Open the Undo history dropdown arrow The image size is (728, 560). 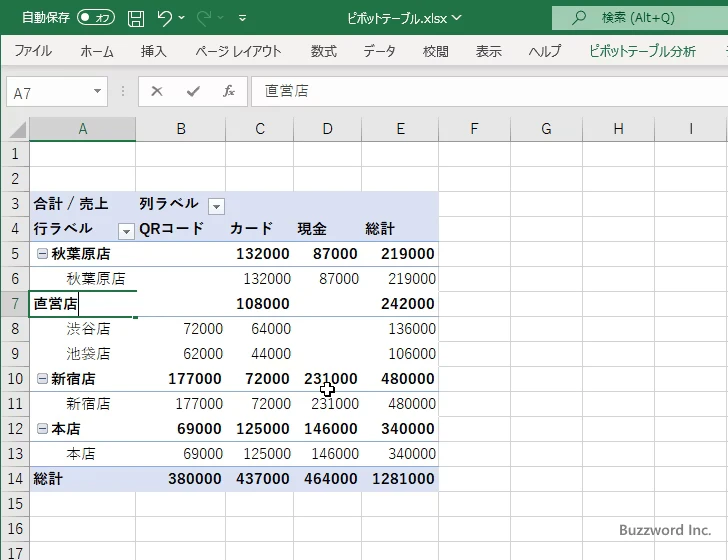click(182, 18)
